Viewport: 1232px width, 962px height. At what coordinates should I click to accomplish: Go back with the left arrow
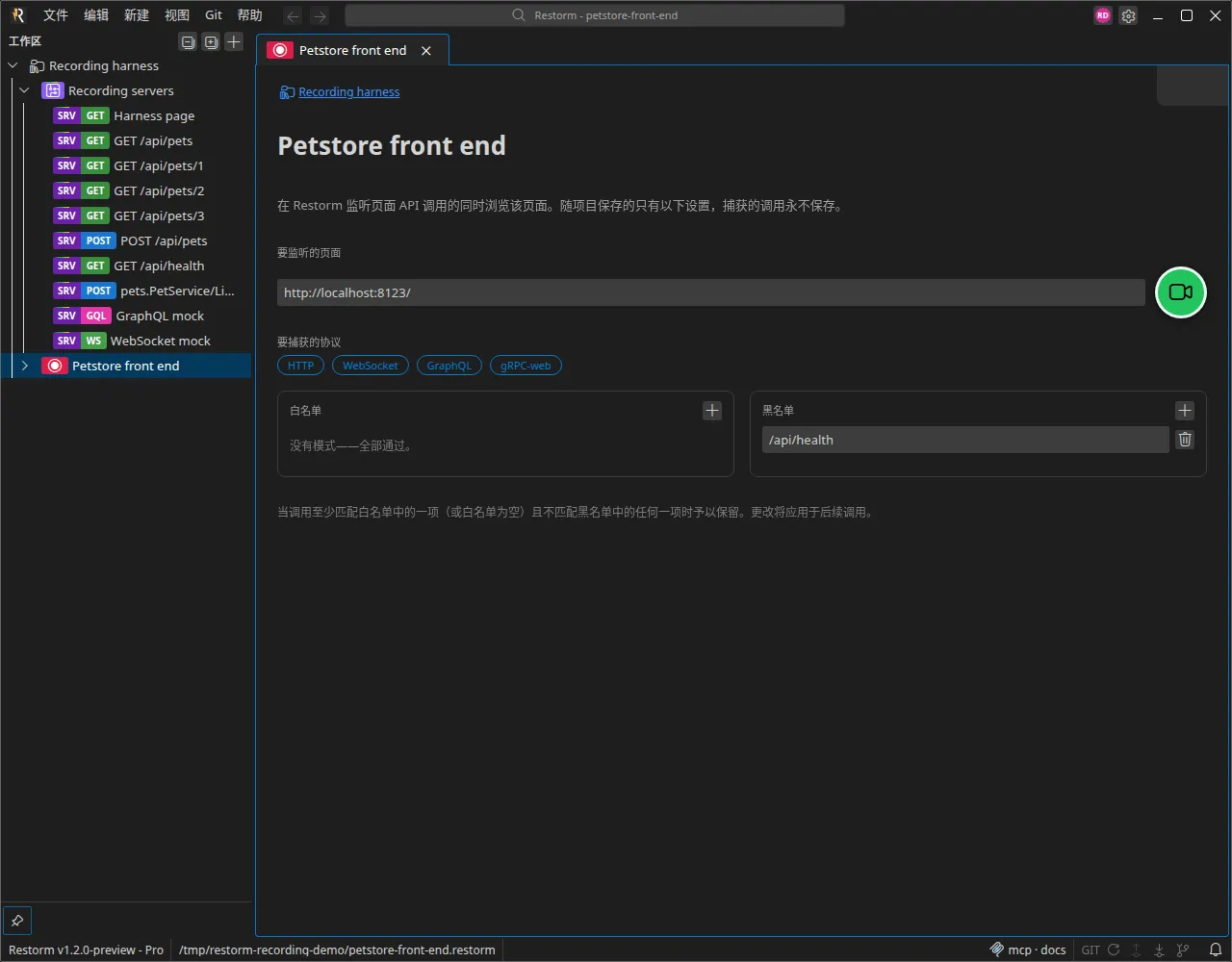coord(294,15)
